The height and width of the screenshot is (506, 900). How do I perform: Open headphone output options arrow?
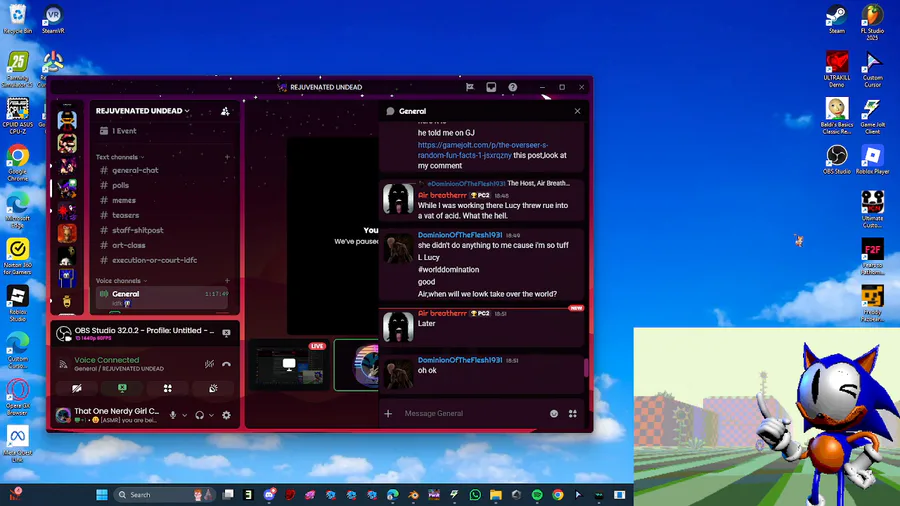tap(211, 415)
